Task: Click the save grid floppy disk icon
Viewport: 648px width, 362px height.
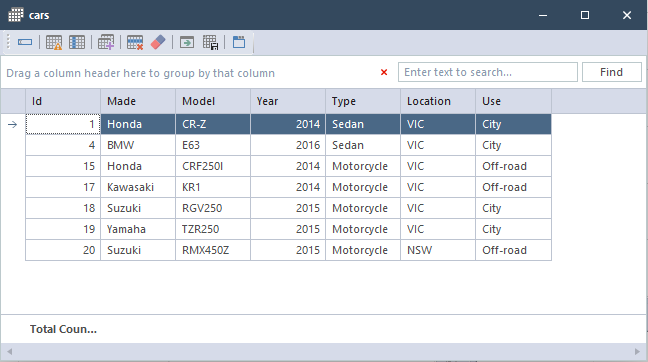Action: [210, 42]
